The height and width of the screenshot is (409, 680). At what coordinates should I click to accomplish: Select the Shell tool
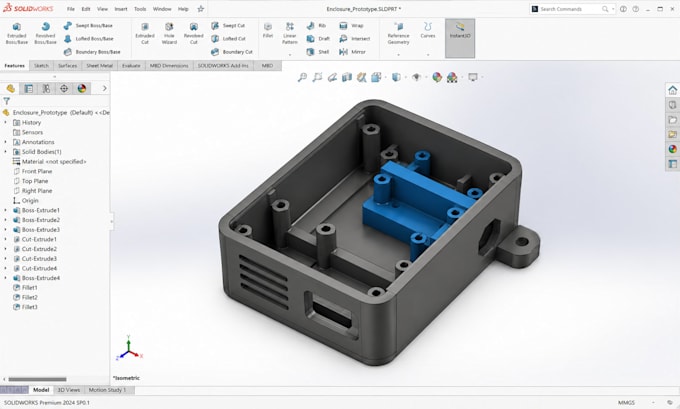(317, 52)
